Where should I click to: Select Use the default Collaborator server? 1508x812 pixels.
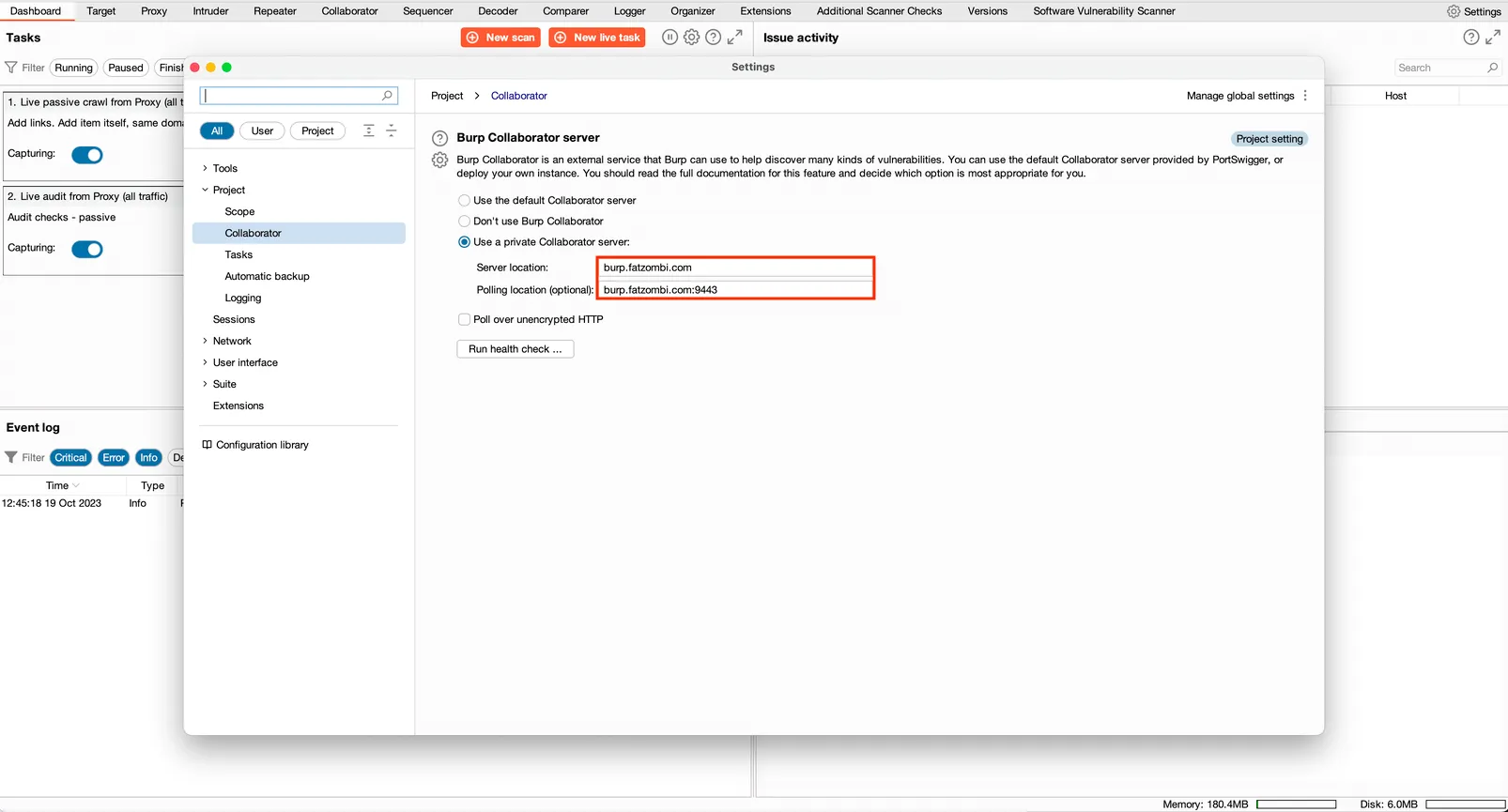pyautogui.click(x=464, y=201)
